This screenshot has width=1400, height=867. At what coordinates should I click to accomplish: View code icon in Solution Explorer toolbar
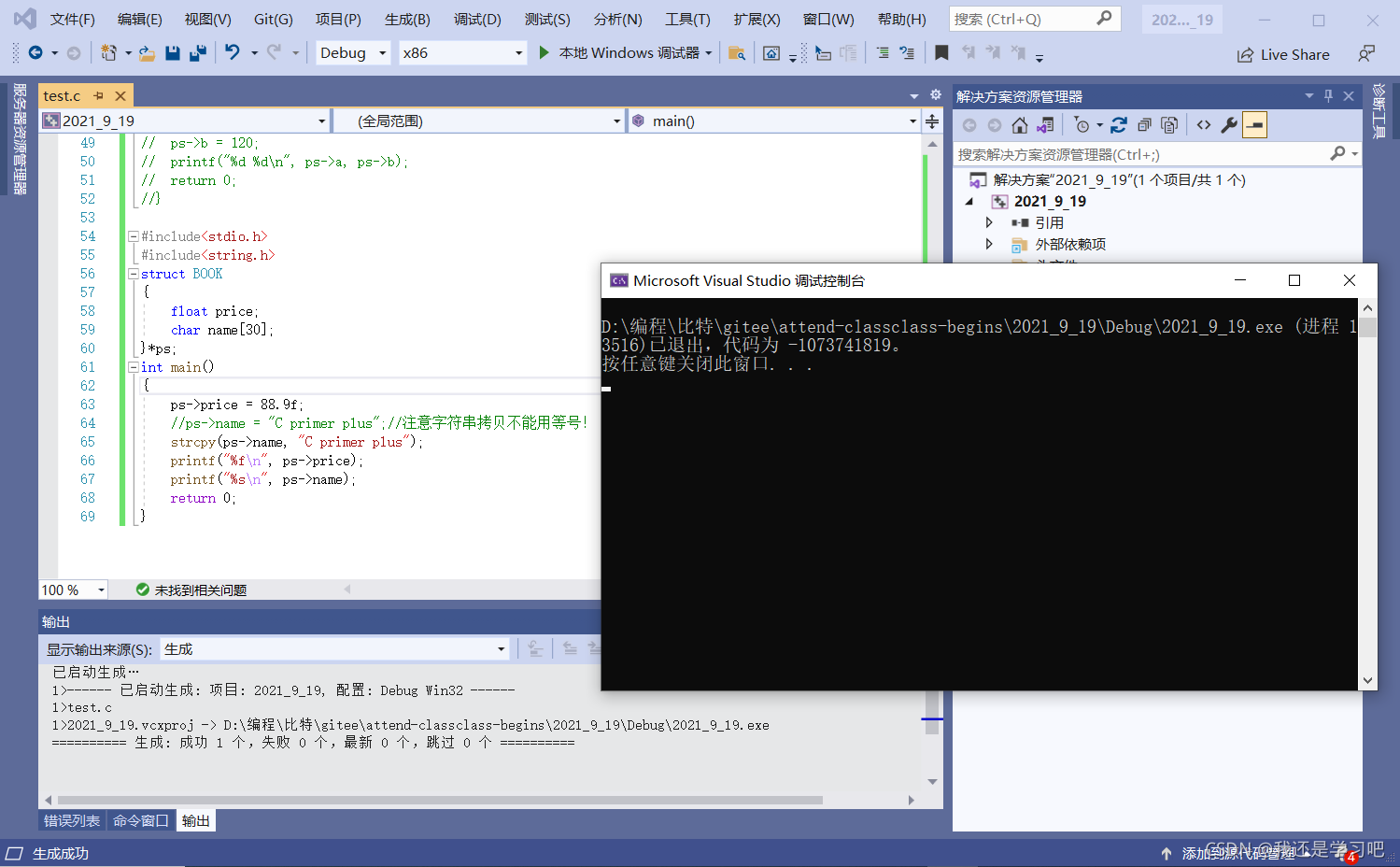tap(1204, 125)
